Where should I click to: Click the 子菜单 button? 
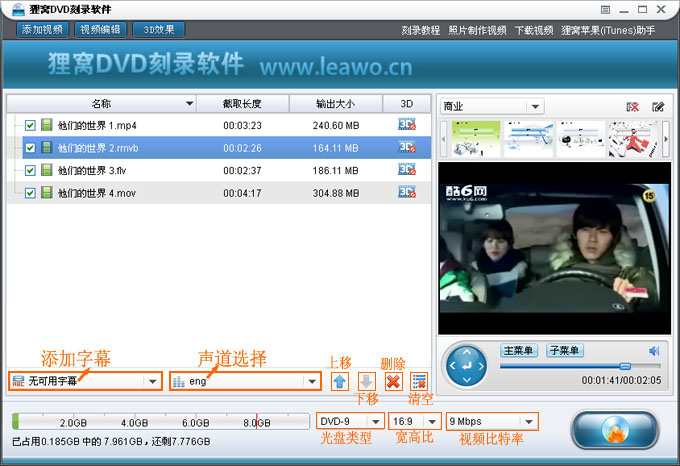(x=565, y=350)
